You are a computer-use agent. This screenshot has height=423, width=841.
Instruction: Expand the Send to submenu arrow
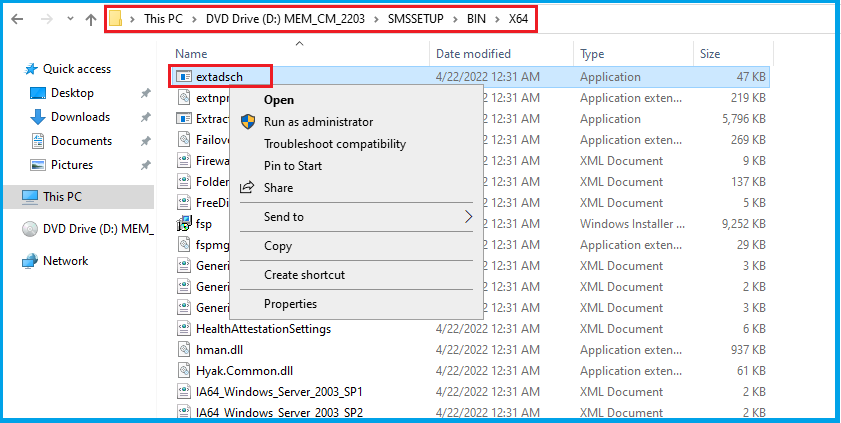[x=468, y=217]
